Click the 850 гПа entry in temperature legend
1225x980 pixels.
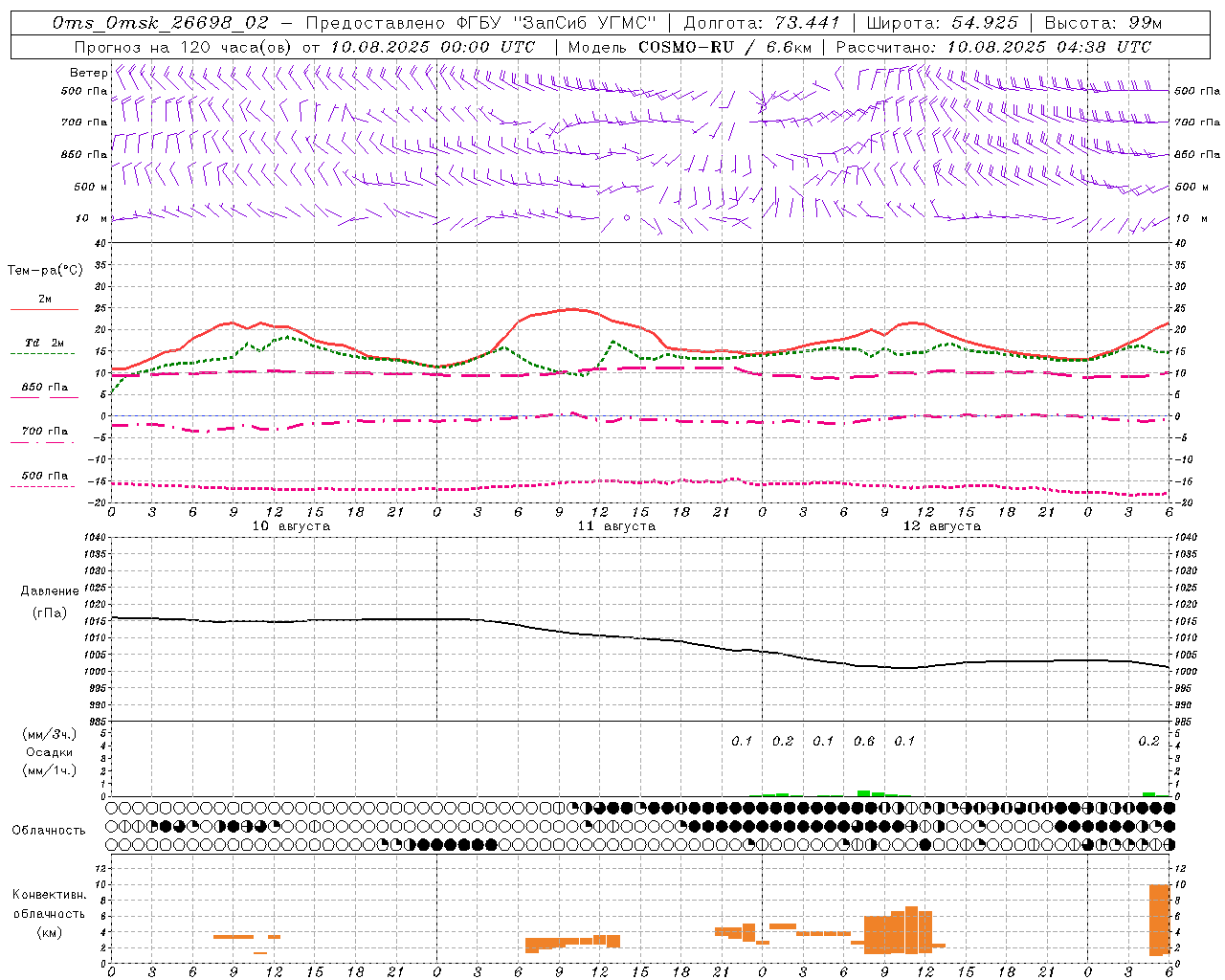pyautogui.click(x=45, y=388)
